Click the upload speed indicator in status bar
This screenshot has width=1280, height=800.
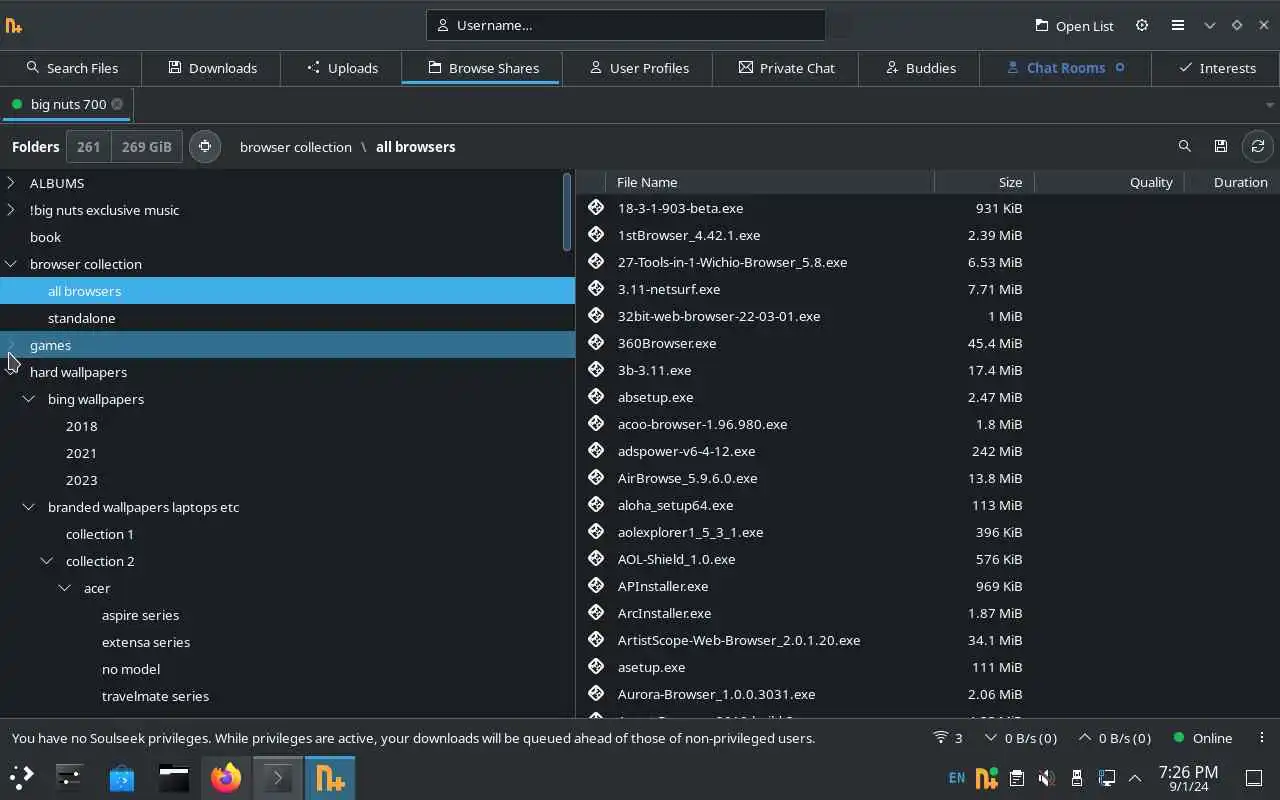point(1114,738)
